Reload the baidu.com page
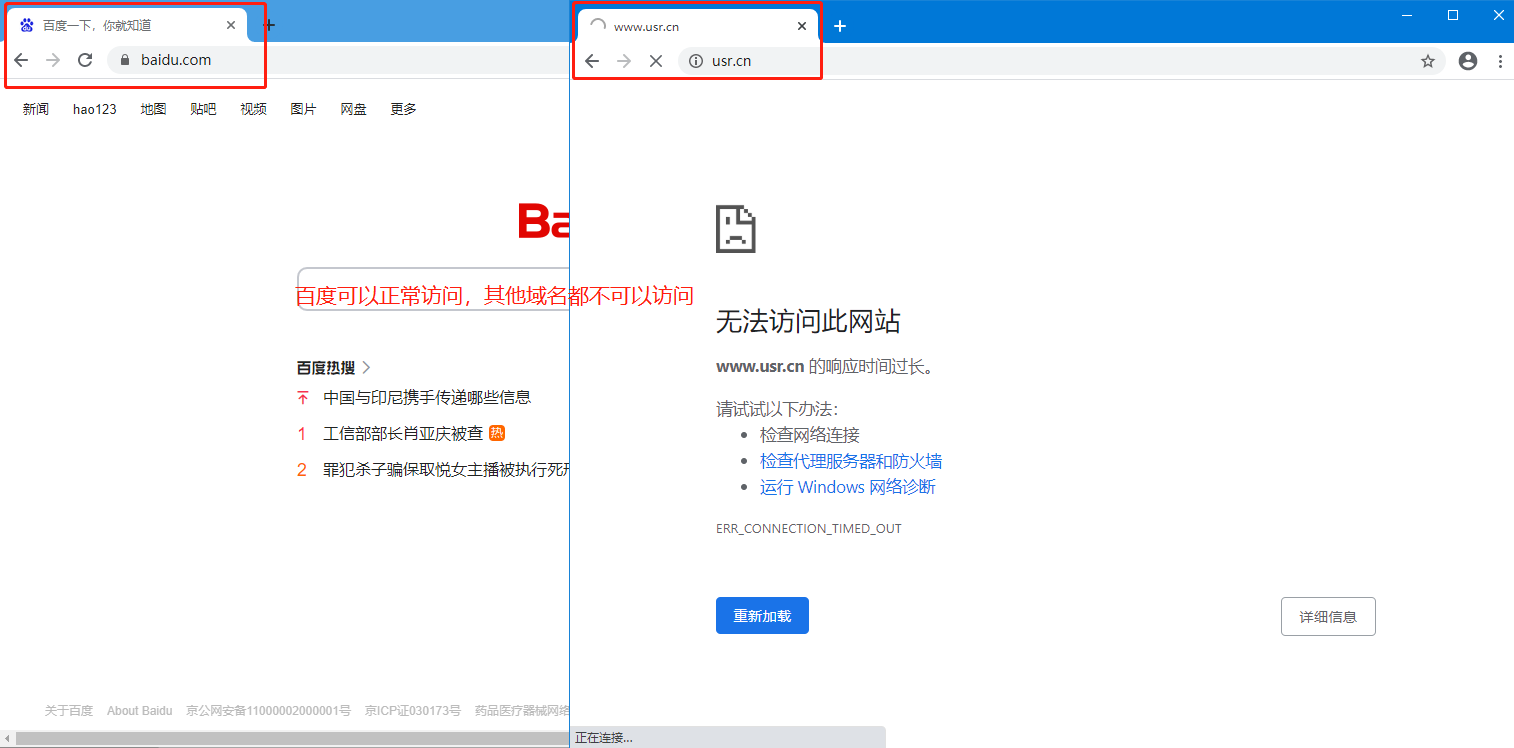This screenshot has height=748, width=1514. (86, 60)
